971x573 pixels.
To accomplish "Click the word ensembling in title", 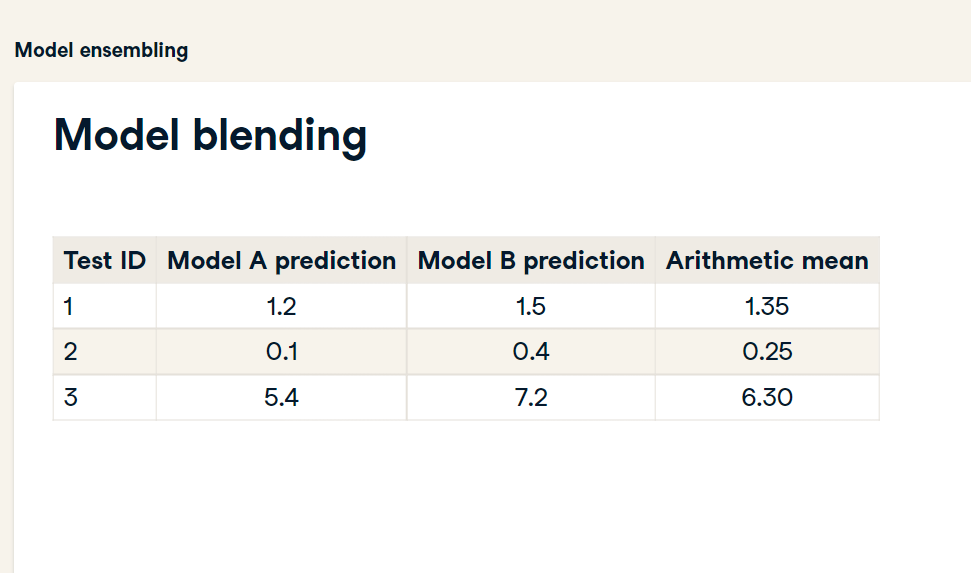I will pos(134,51).
